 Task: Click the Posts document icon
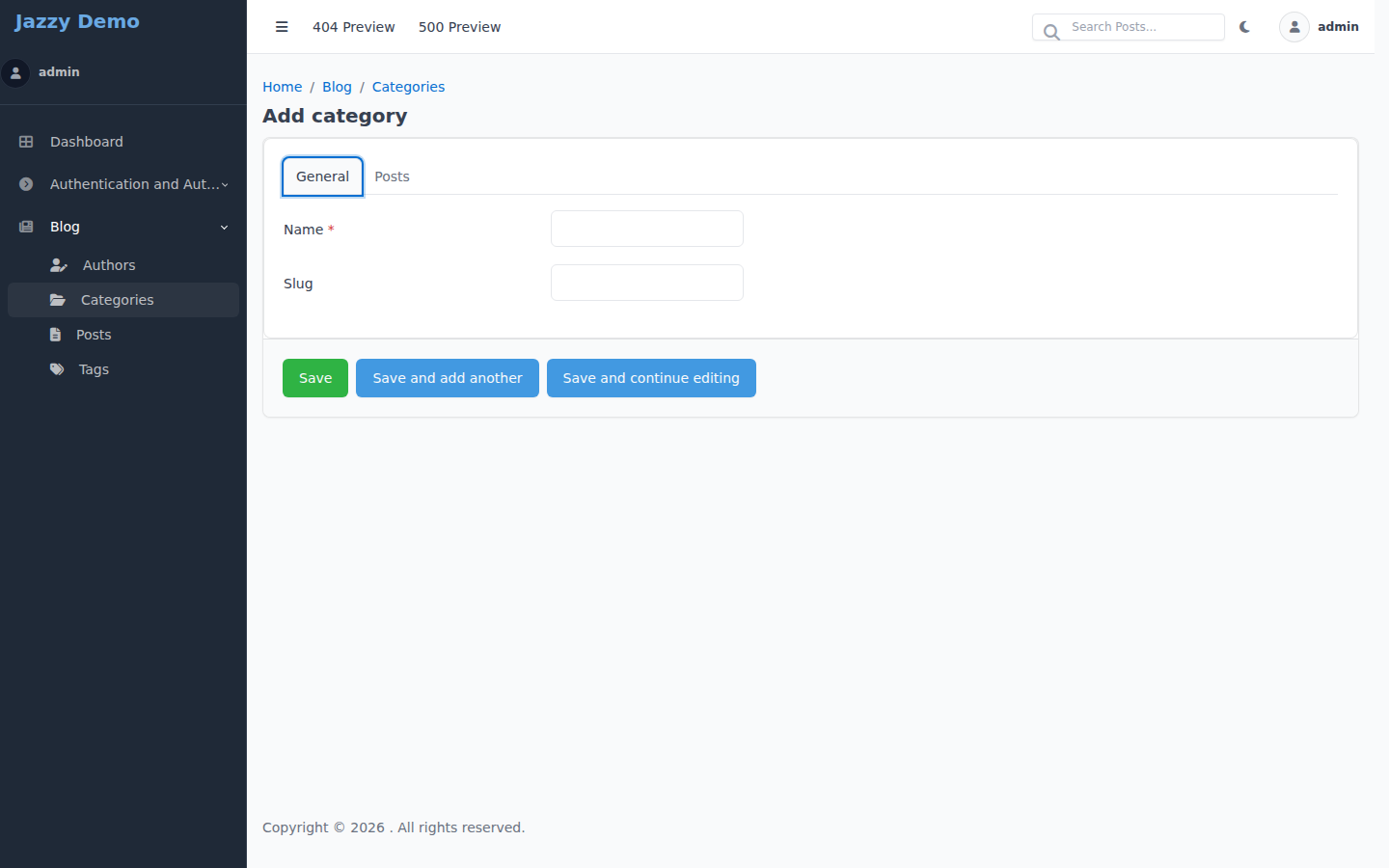pos(55,335)
